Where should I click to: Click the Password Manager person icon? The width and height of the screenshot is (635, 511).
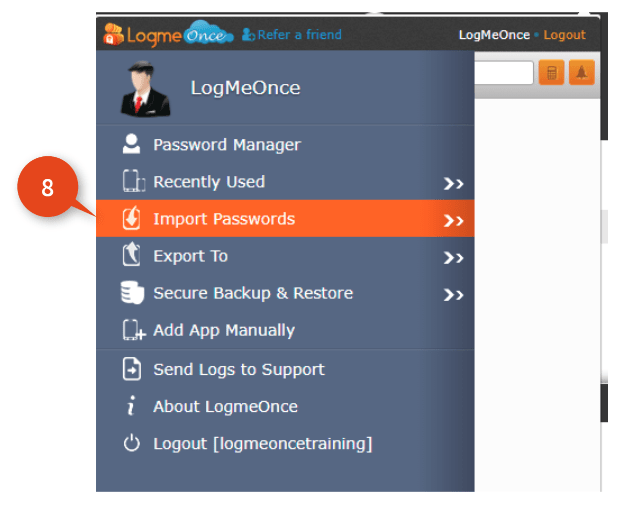click(131, 144)
